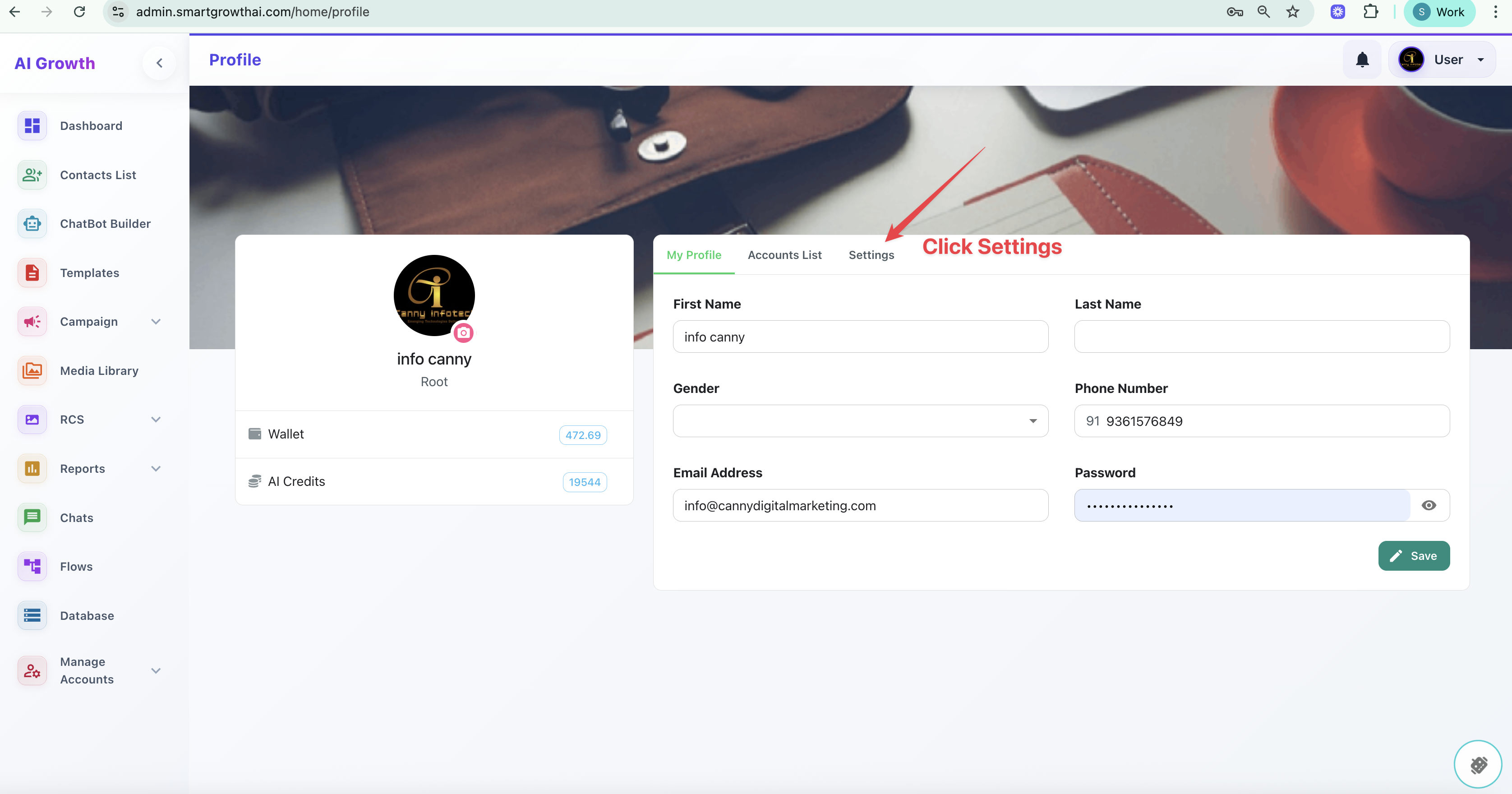The height and width of the screenshot is (794, 1512).
Task: Open the Flows sidebar icon
Action: coord(32,566)
